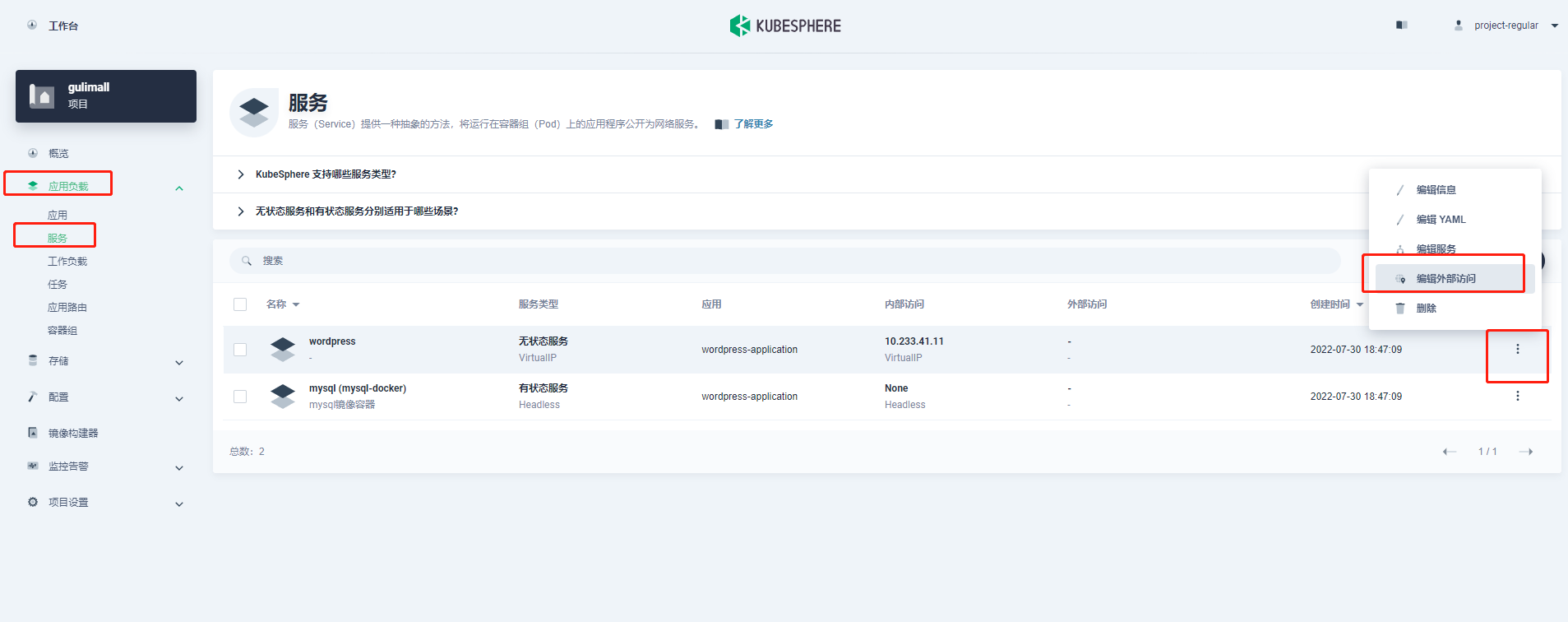Viewport: 1568px width, 622px height.
Task: Click the KubeSphere logo
Action: click(x=785, y=26)
